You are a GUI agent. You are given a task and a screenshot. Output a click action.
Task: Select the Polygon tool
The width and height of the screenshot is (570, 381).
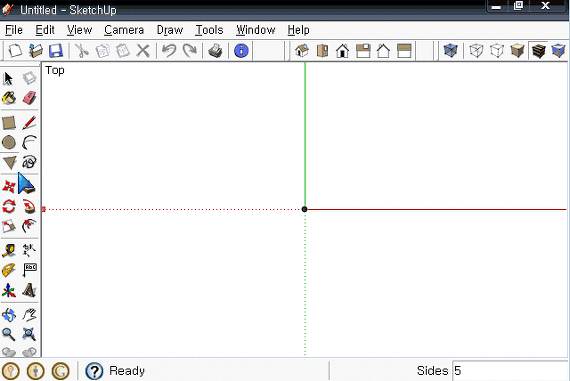tap(9, 162)
